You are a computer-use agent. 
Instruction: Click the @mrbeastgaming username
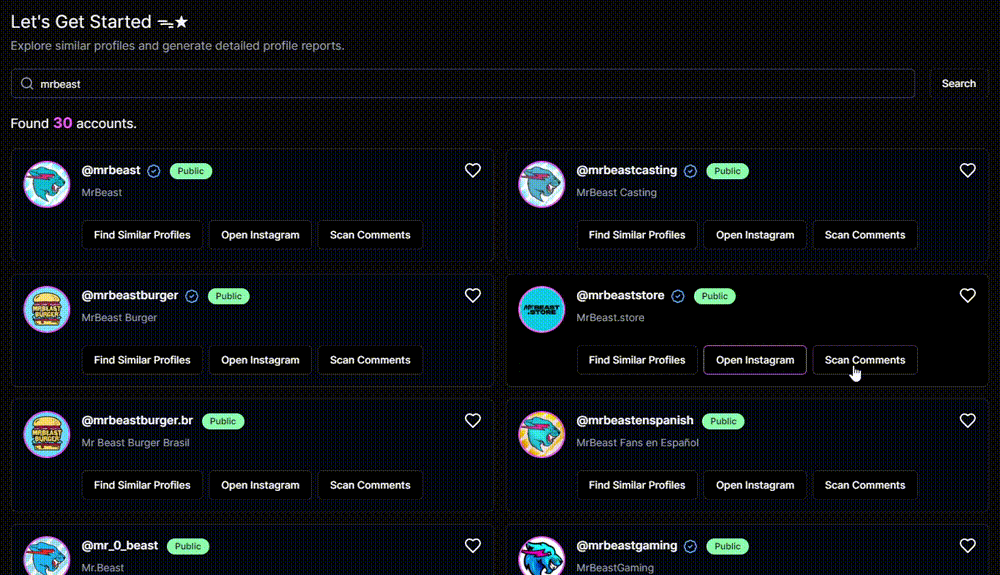pos(627,545)
